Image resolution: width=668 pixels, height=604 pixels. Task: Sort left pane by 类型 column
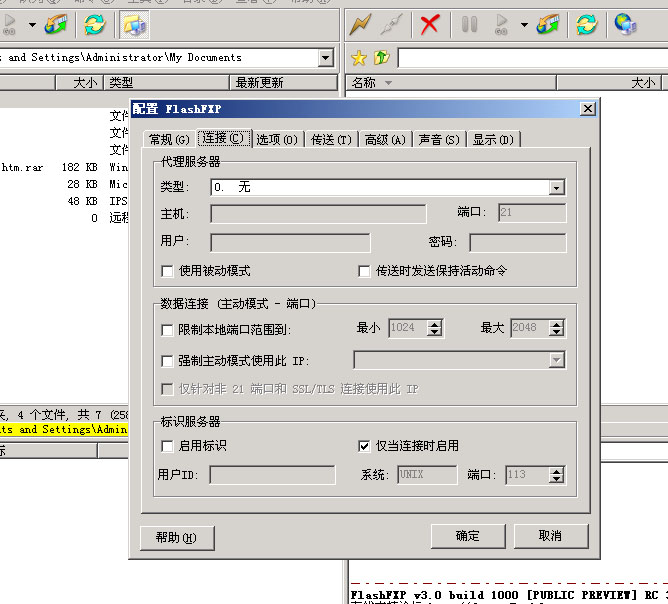click(167, 83)
